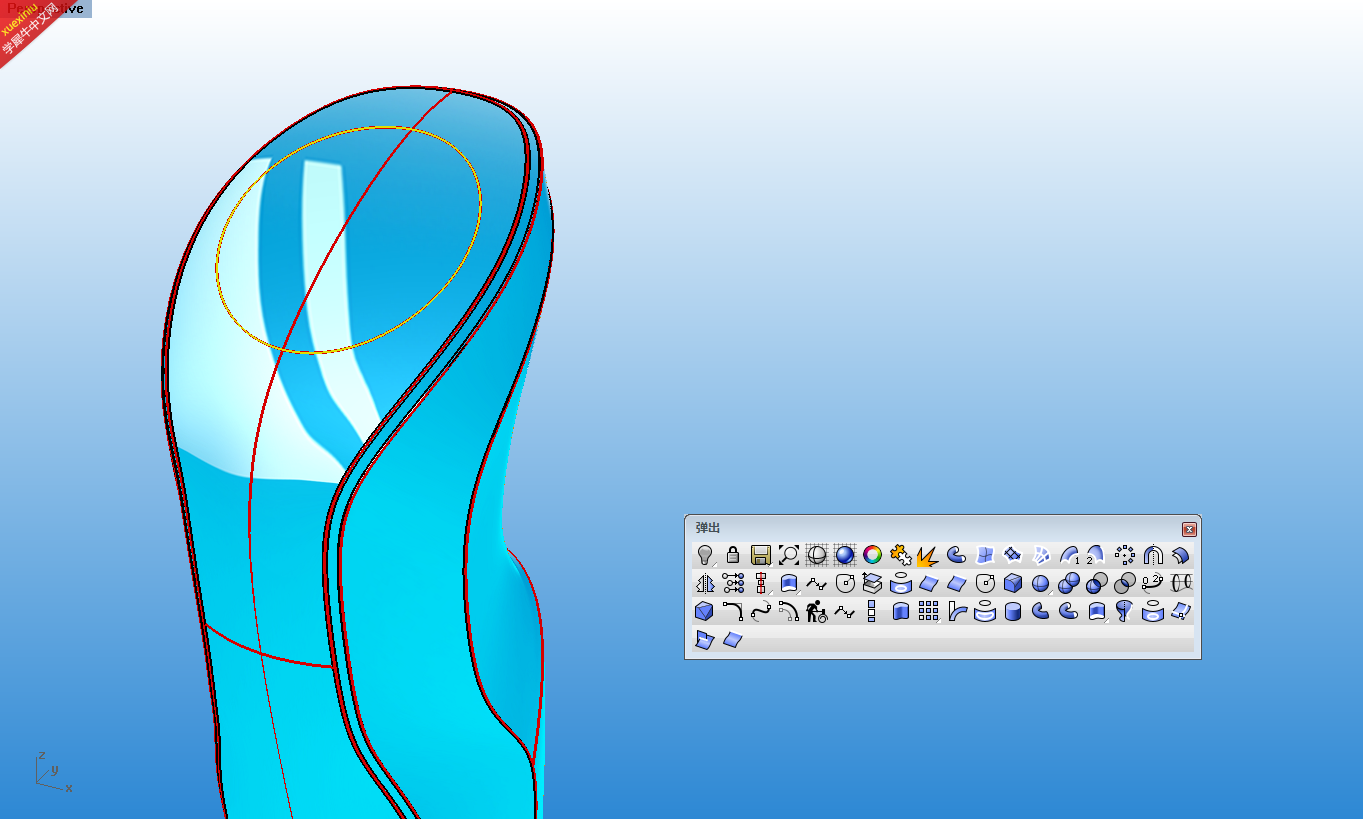Click the person with wheelbarrow icon
This screenshot has width=1363, height=819.
pyautogui.click(x=817, y=611)
